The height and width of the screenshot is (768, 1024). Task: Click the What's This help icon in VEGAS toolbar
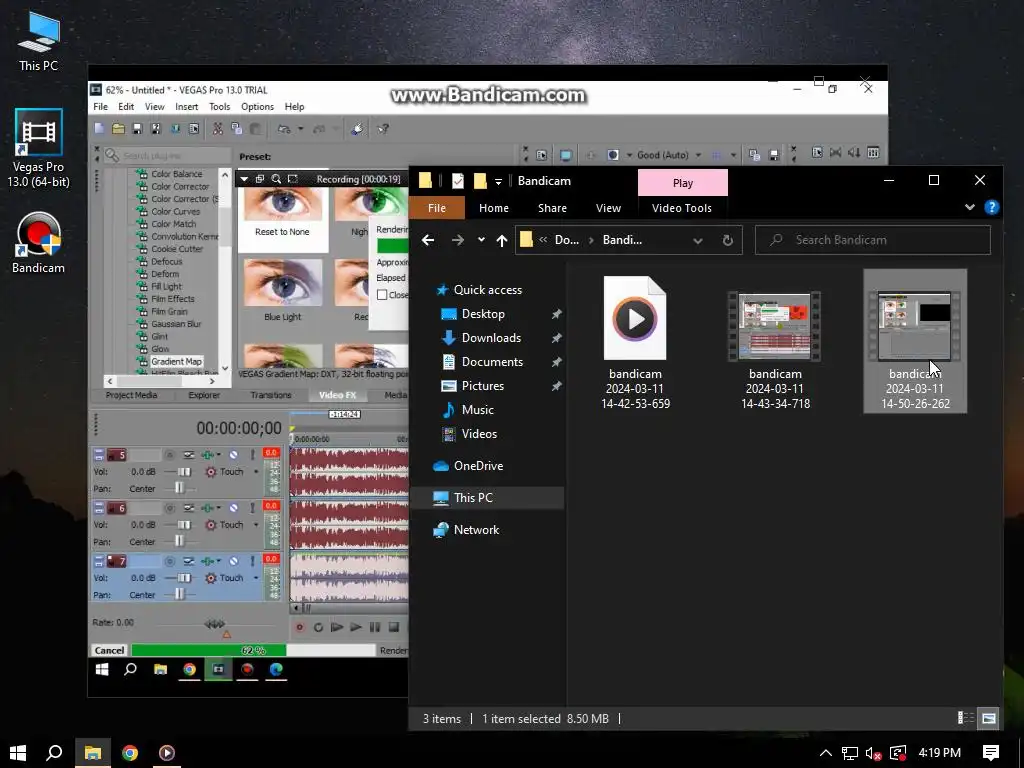(383, 129)
